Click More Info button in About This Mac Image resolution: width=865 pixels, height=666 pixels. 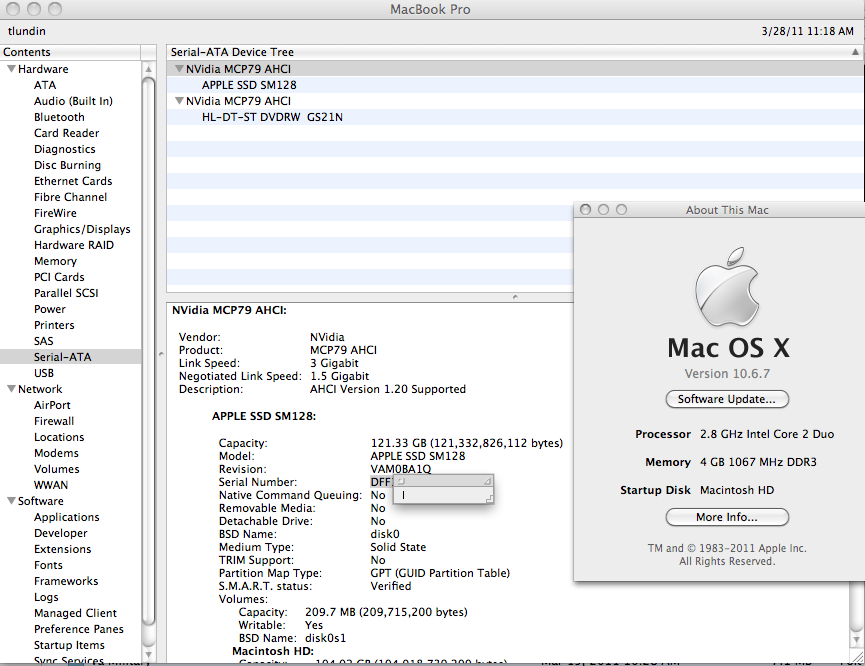727,517
